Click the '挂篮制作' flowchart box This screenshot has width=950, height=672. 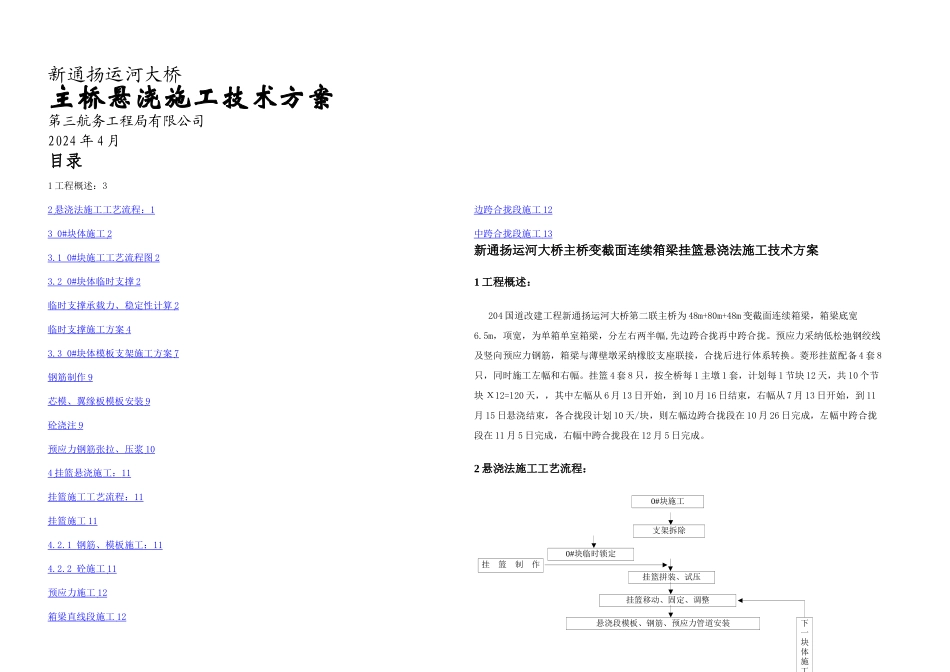click(511, 565)
